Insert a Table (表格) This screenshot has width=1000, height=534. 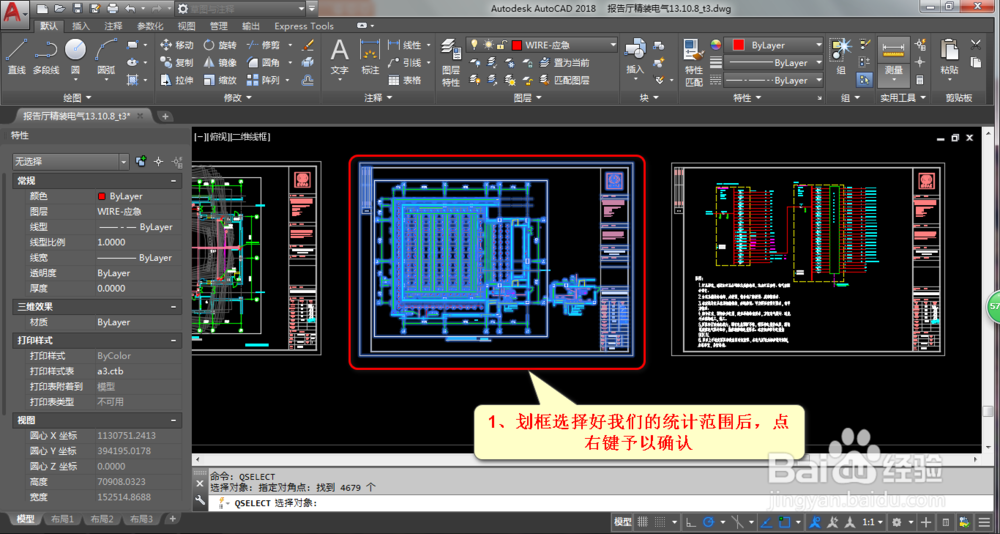click(x=405, y=80)
